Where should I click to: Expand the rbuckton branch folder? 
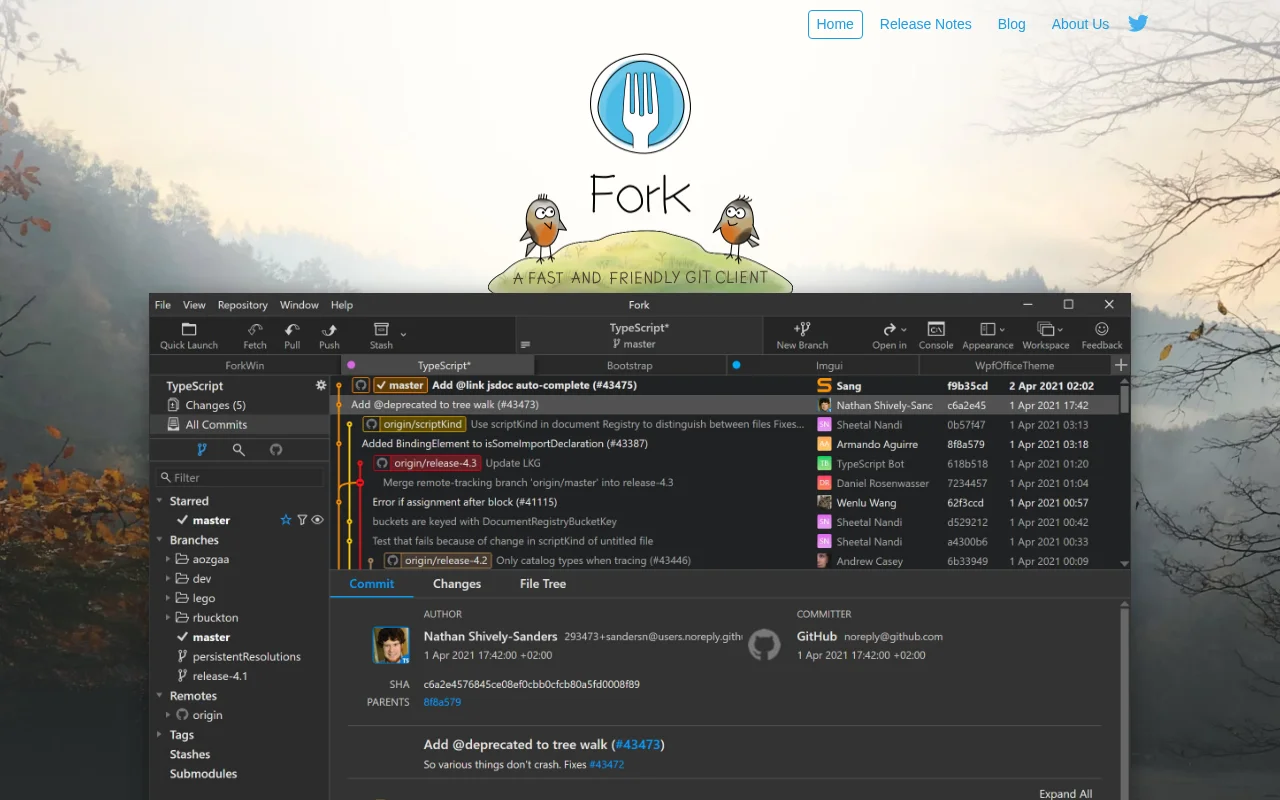[168, 618]
